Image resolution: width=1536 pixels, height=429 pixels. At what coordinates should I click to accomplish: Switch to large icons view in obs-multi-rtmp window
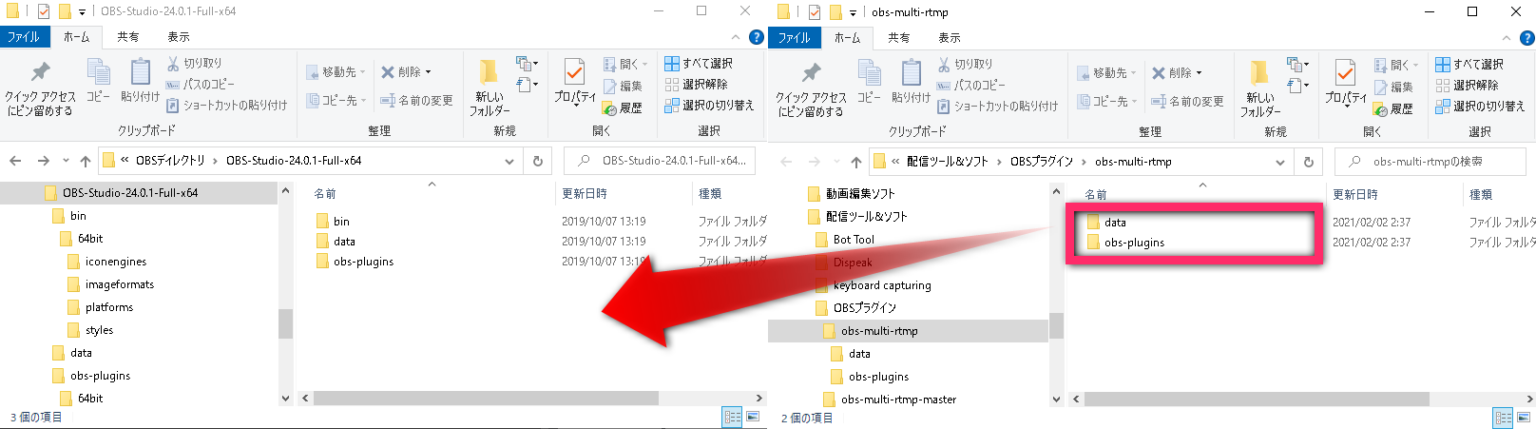(x=1523, y=417)
